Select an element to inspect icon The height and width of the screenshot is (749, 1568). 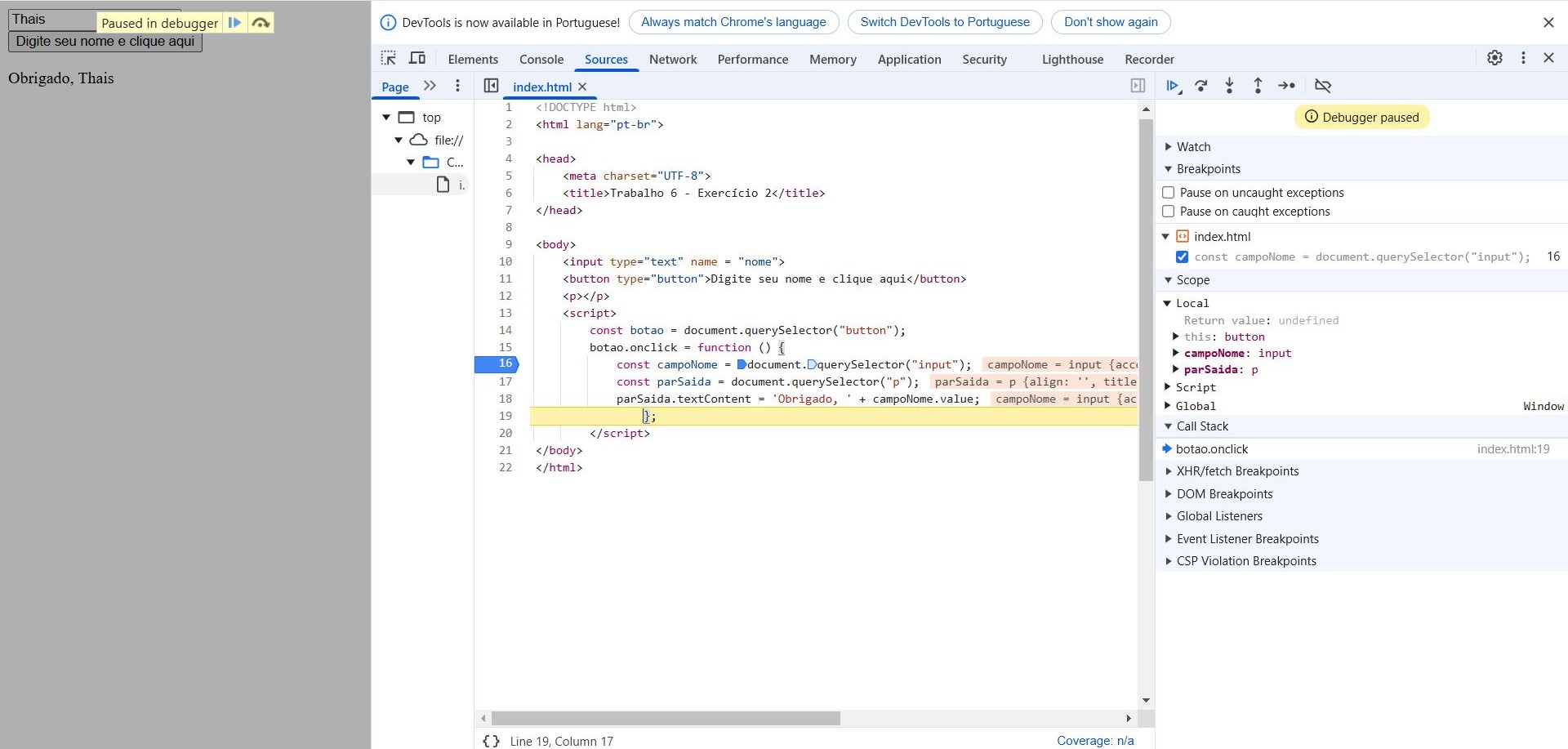(x=389, y=58)
